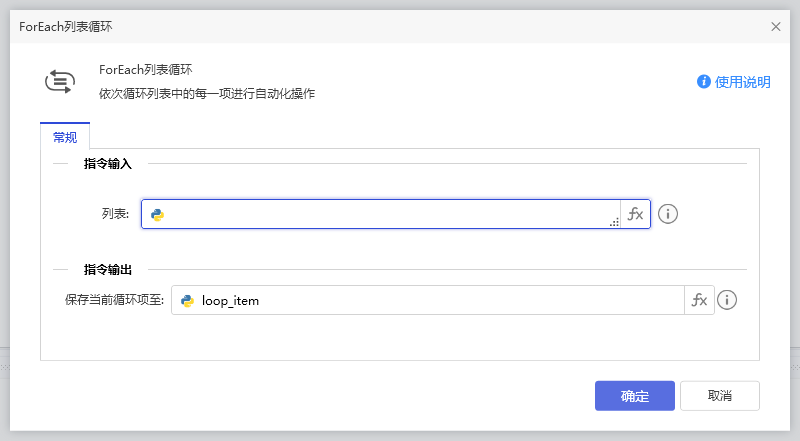
Task: Focus the 列表 input field
Action: pos(390,214)
